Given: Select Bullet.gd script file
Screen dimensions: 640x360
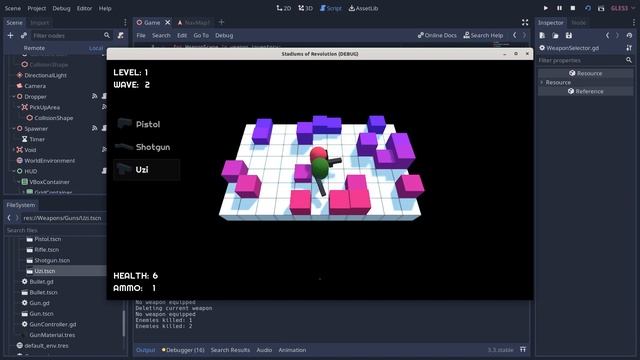Looking at the screenshot, I should [x=41, y=282].
